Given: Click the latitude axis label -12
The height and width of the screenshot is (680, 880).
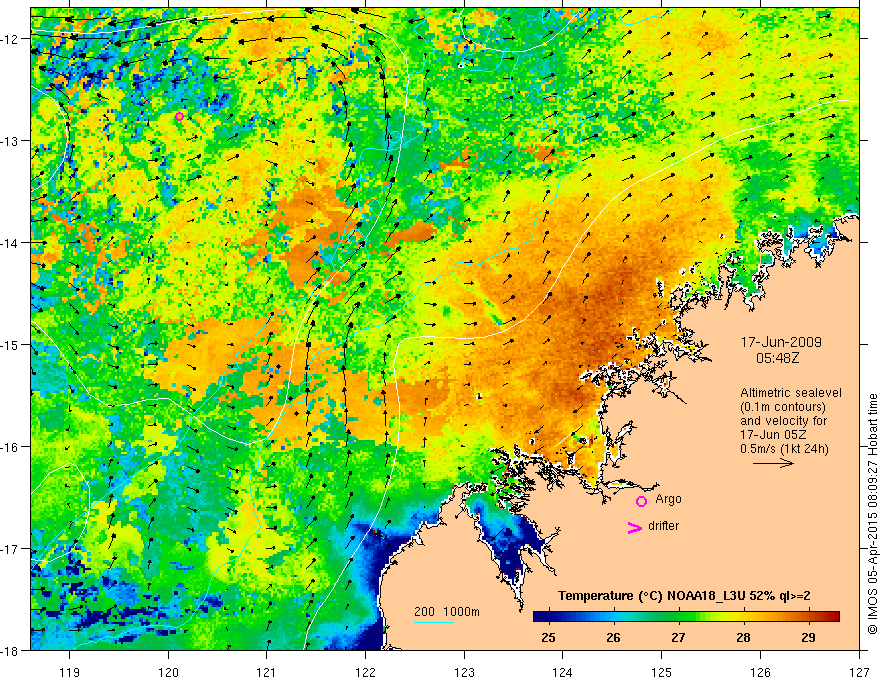Looking at the screenshot, I should coord(10,39).
